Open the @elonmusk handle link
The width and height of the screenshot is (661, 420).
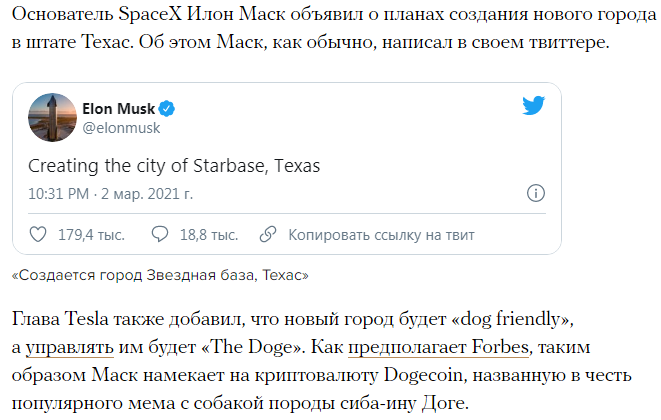(120, 128)
